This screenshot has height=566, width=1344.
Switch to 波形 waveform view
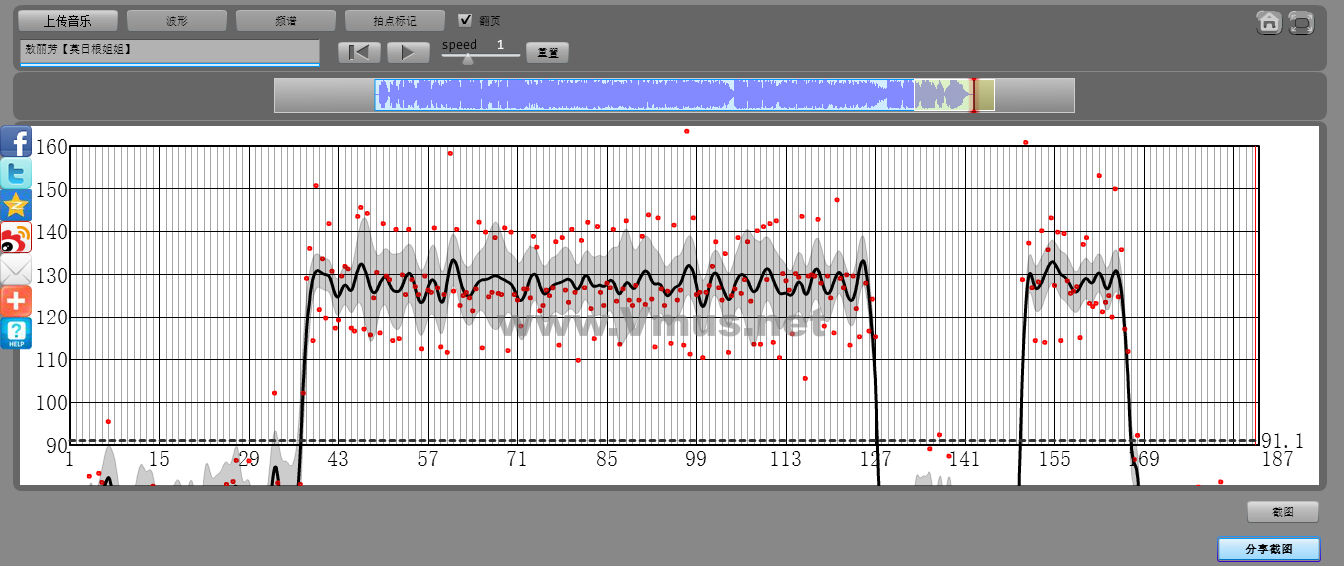[177, 21]
